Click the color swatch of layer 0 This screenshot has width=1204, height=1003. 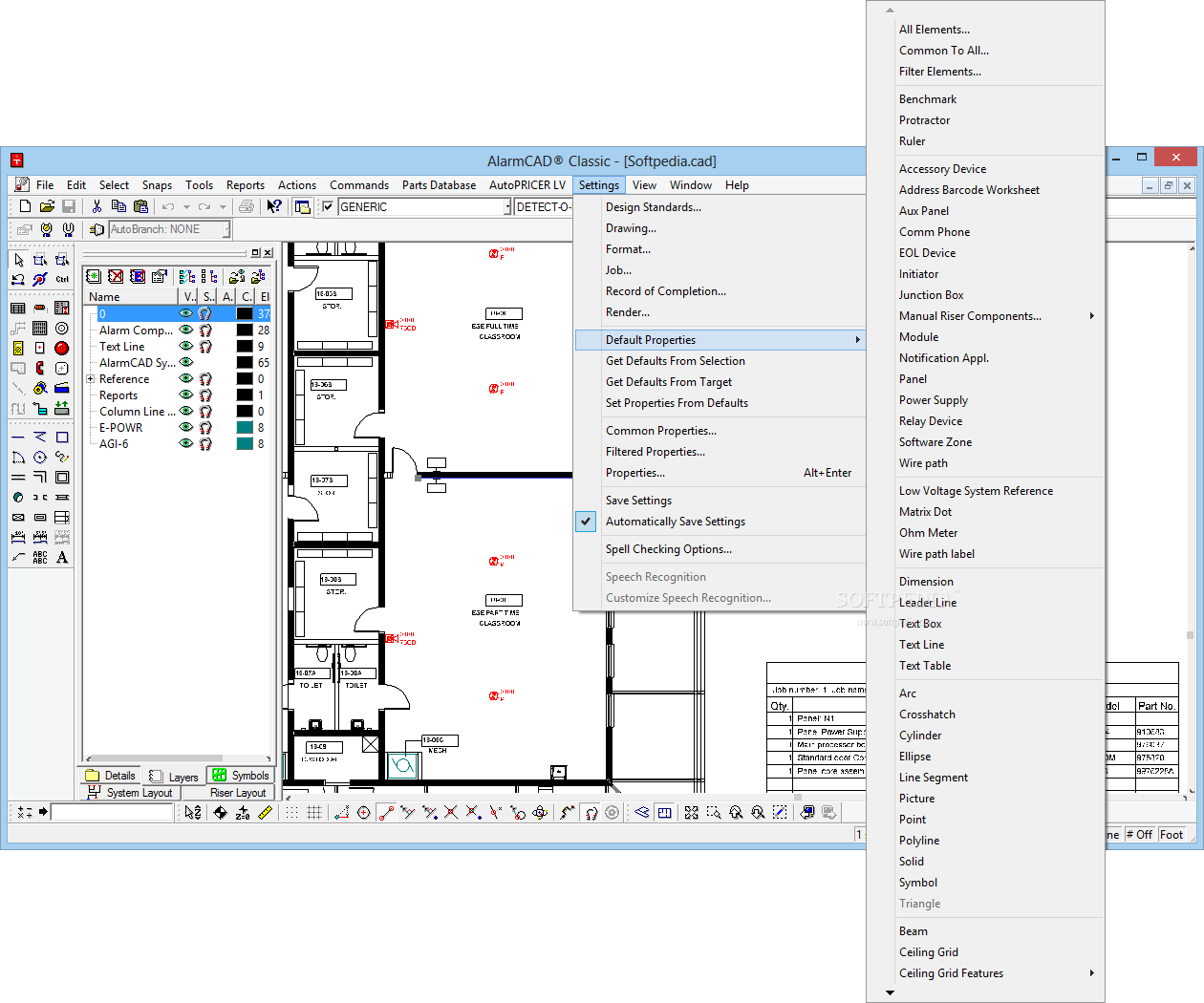pyautogui.click(x=245, y=313)
